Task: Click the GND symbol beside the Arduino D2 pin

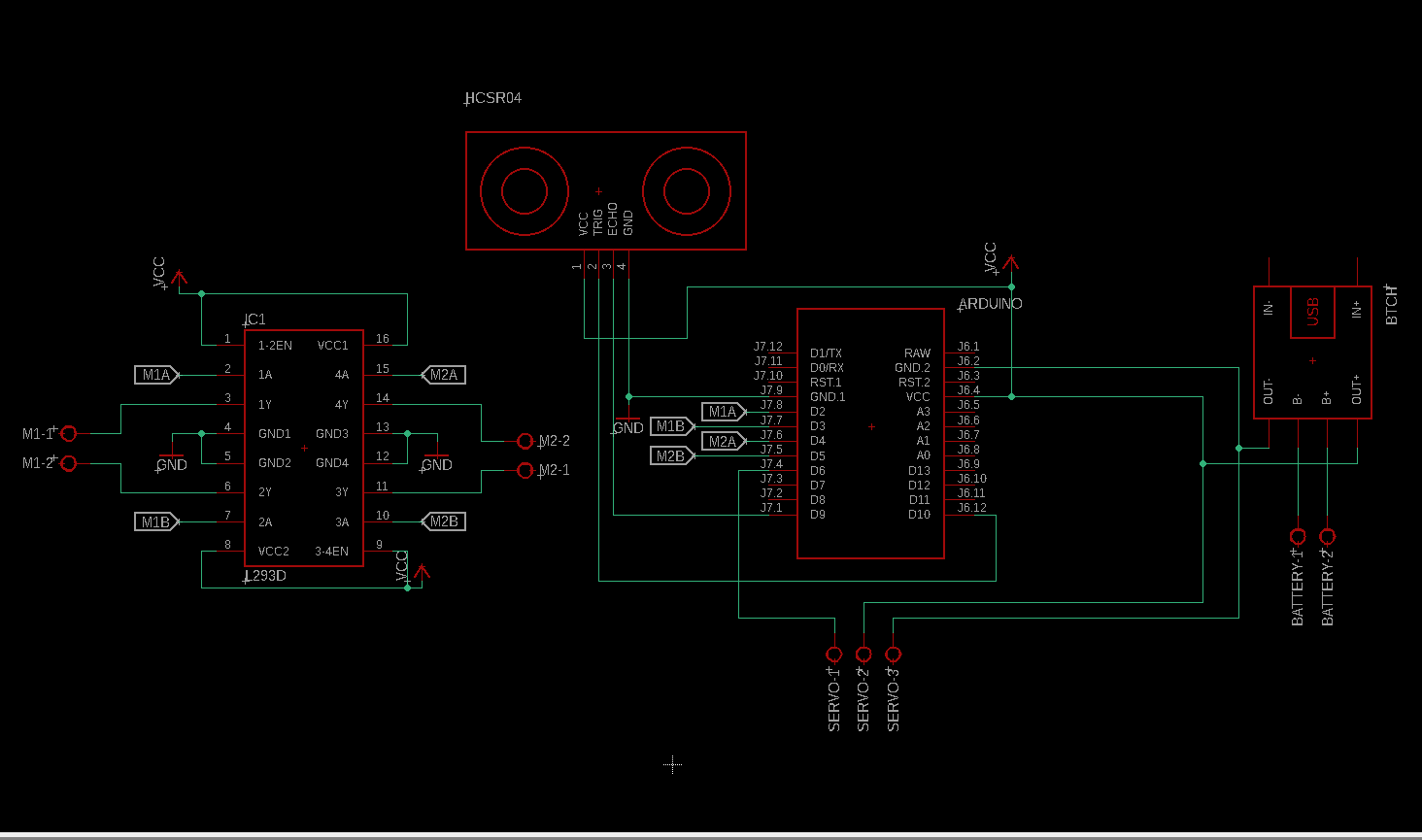Action: [x=628, y=424]
